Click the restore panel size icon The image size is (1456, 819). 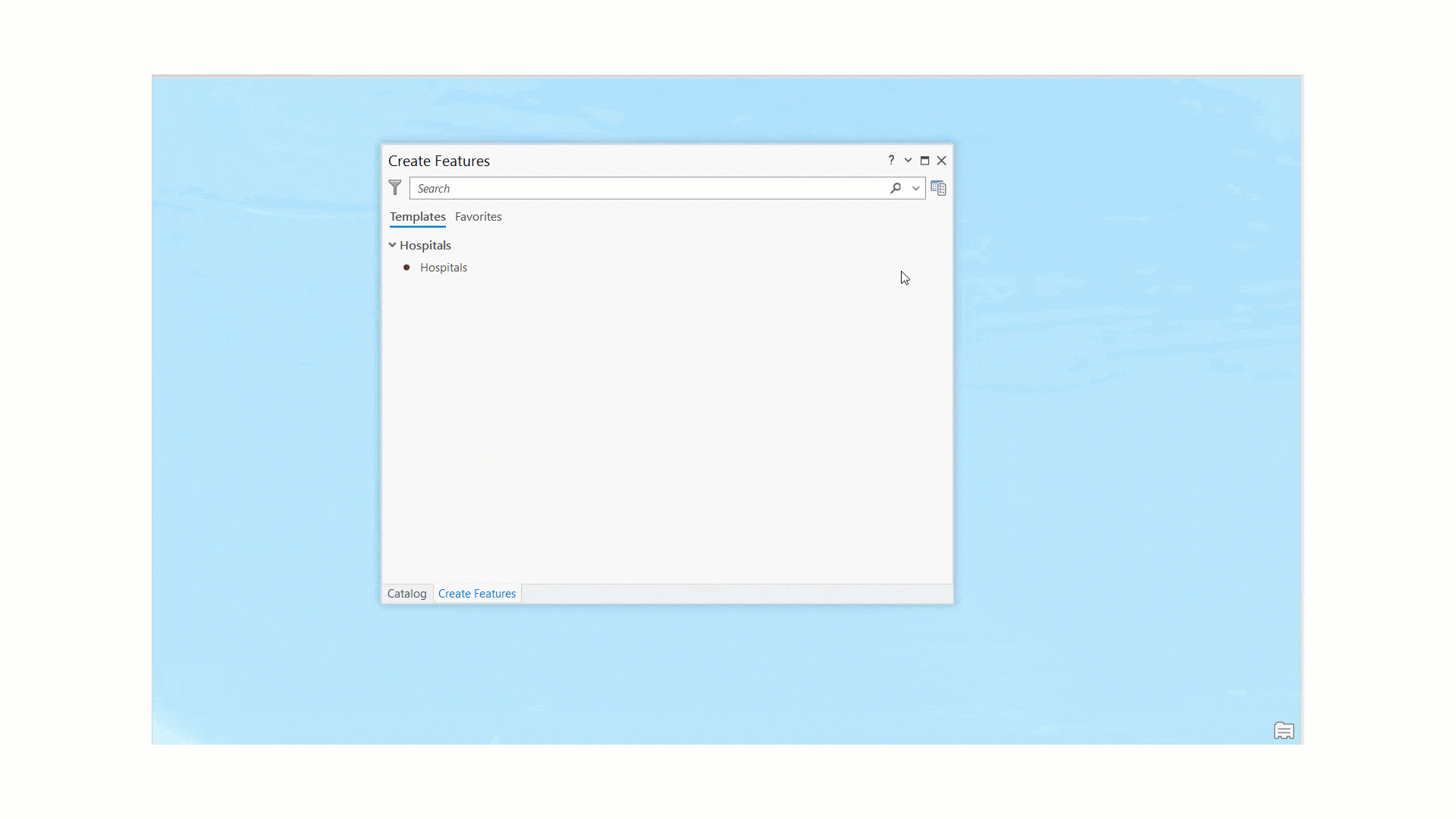[925, 161]
